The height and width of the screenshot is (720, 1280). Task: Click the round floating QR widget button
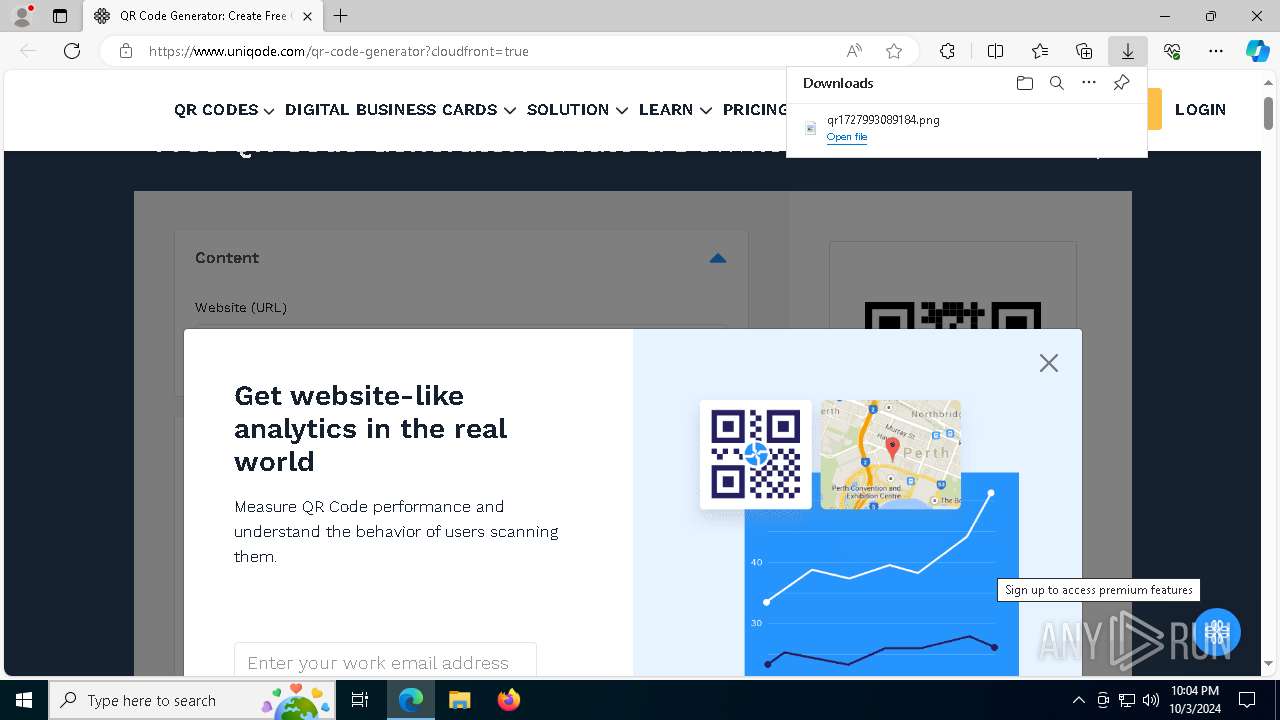pos(1216,632)
